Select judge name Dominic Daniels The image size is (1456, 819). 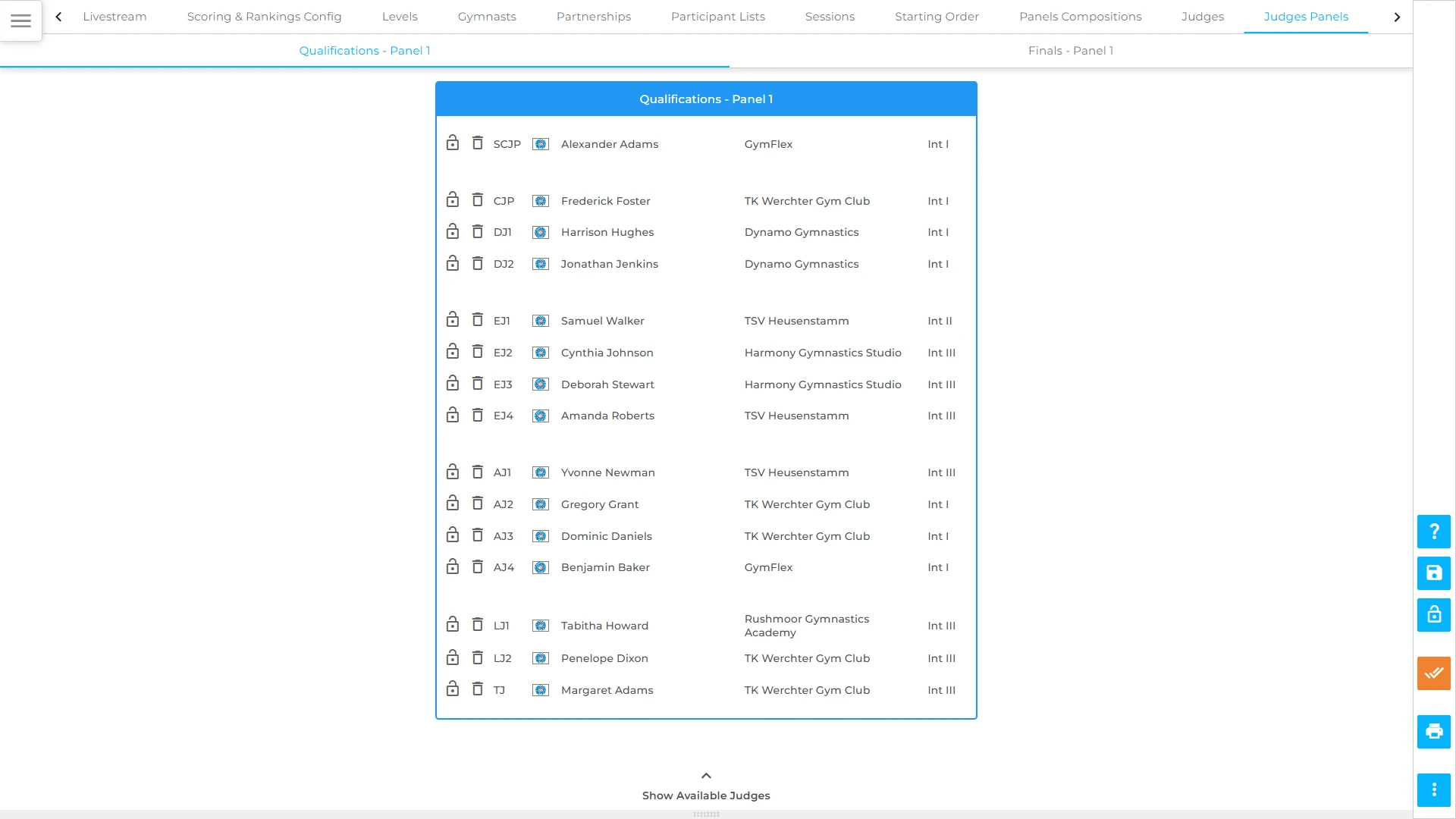607,536
